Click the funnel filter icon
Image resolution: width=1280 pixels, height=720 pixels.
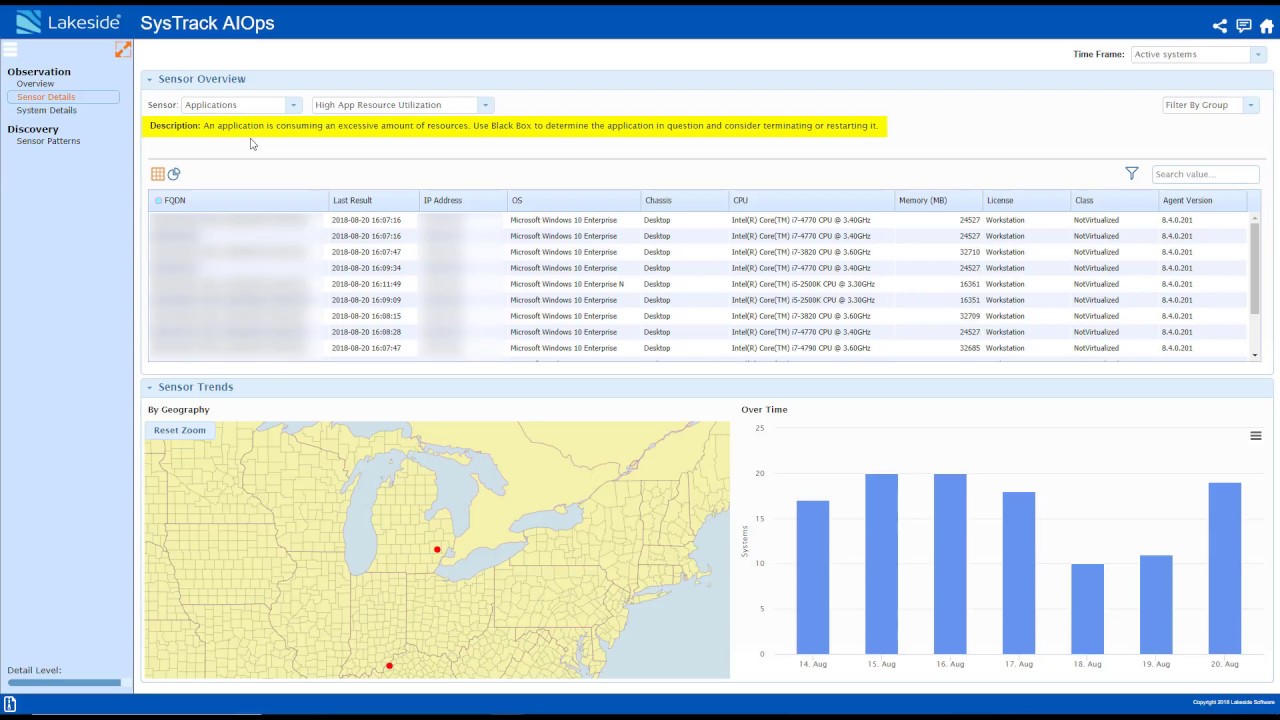[1132, 174]
